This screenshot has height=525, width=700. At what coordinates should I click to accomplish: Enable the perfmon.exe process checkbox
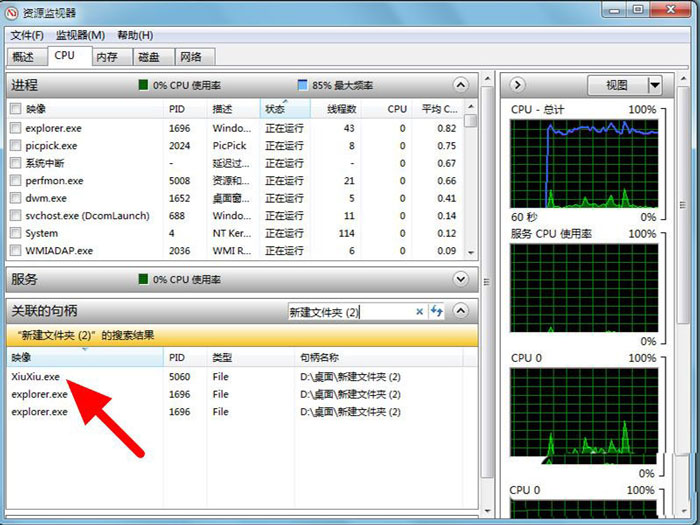tap(15, 181)
